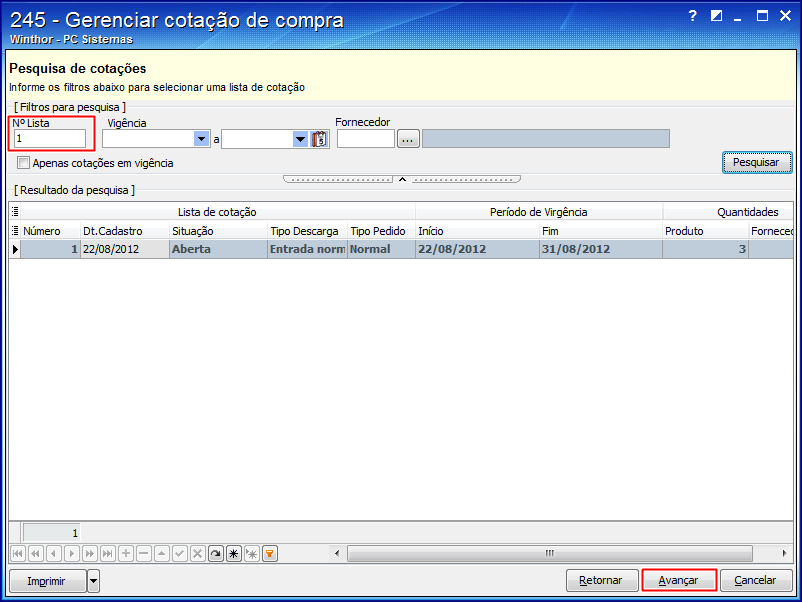Edit record triangle navigator icon
802x602 pixels.
click(x=162, y=553)
